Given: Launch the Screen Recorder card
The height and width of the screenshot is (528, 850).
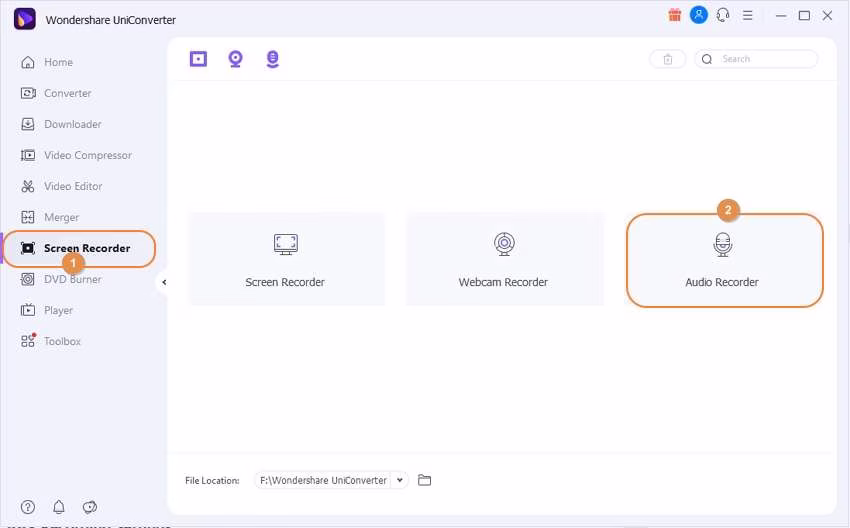Looking at the screenshot, I should click(287, 259).
